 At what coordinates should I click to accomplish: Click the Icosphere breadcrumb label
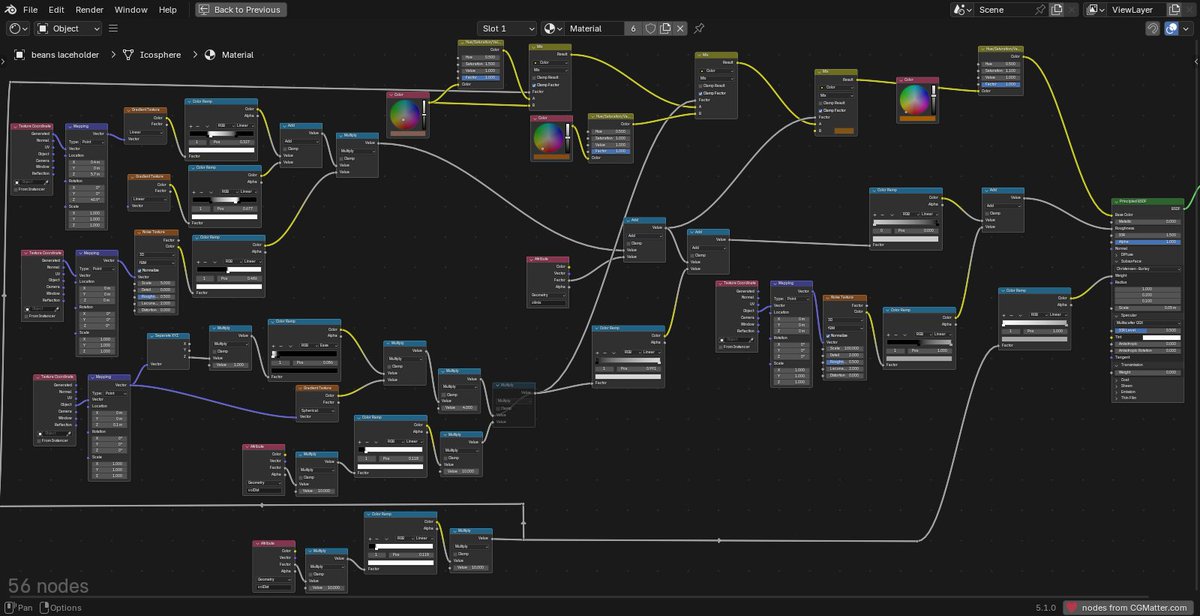tap(160, 55)
